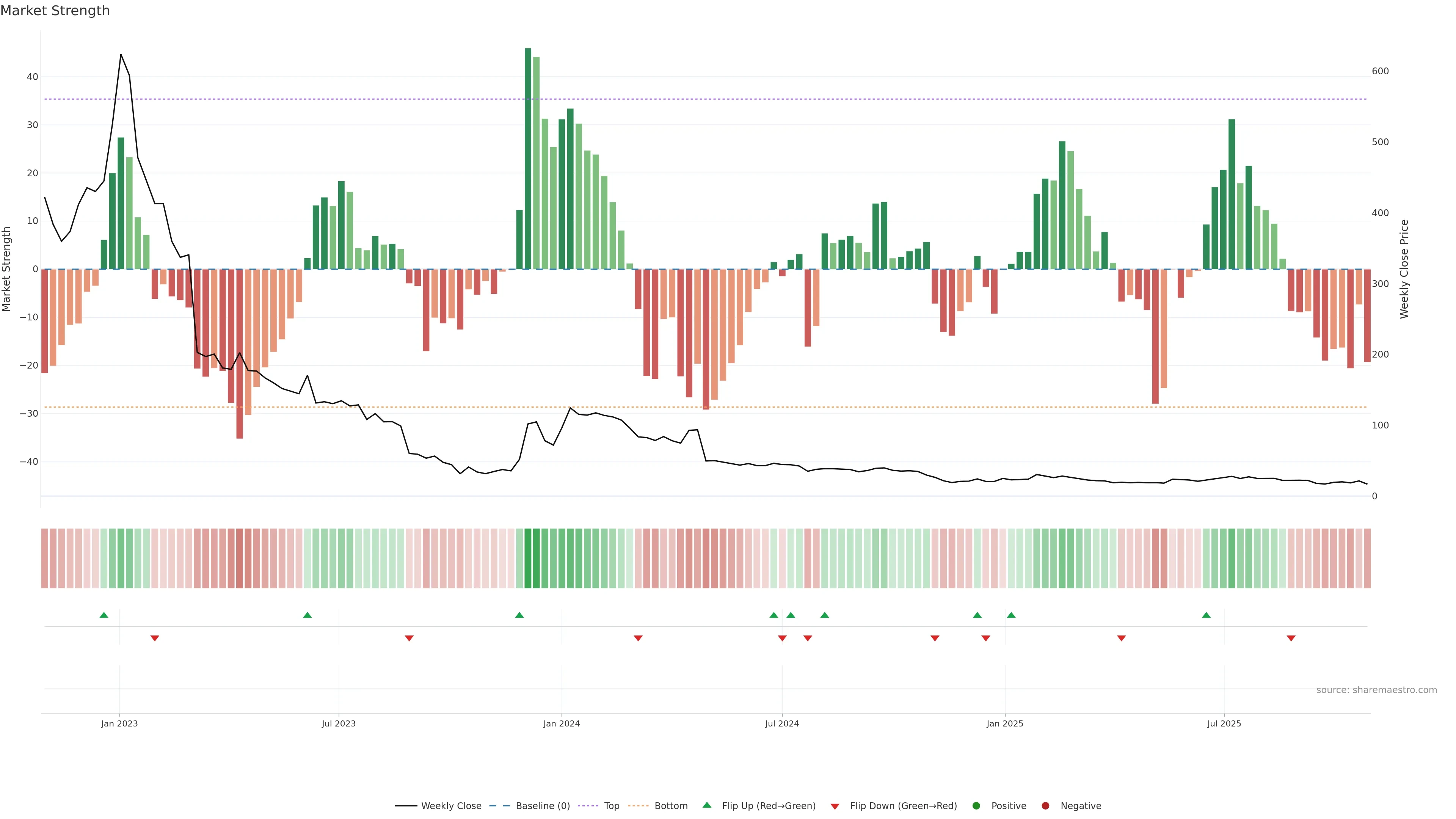
Task: Click the Flip Up triangle just before Jul 2023
Action: [x=308, y=615]
